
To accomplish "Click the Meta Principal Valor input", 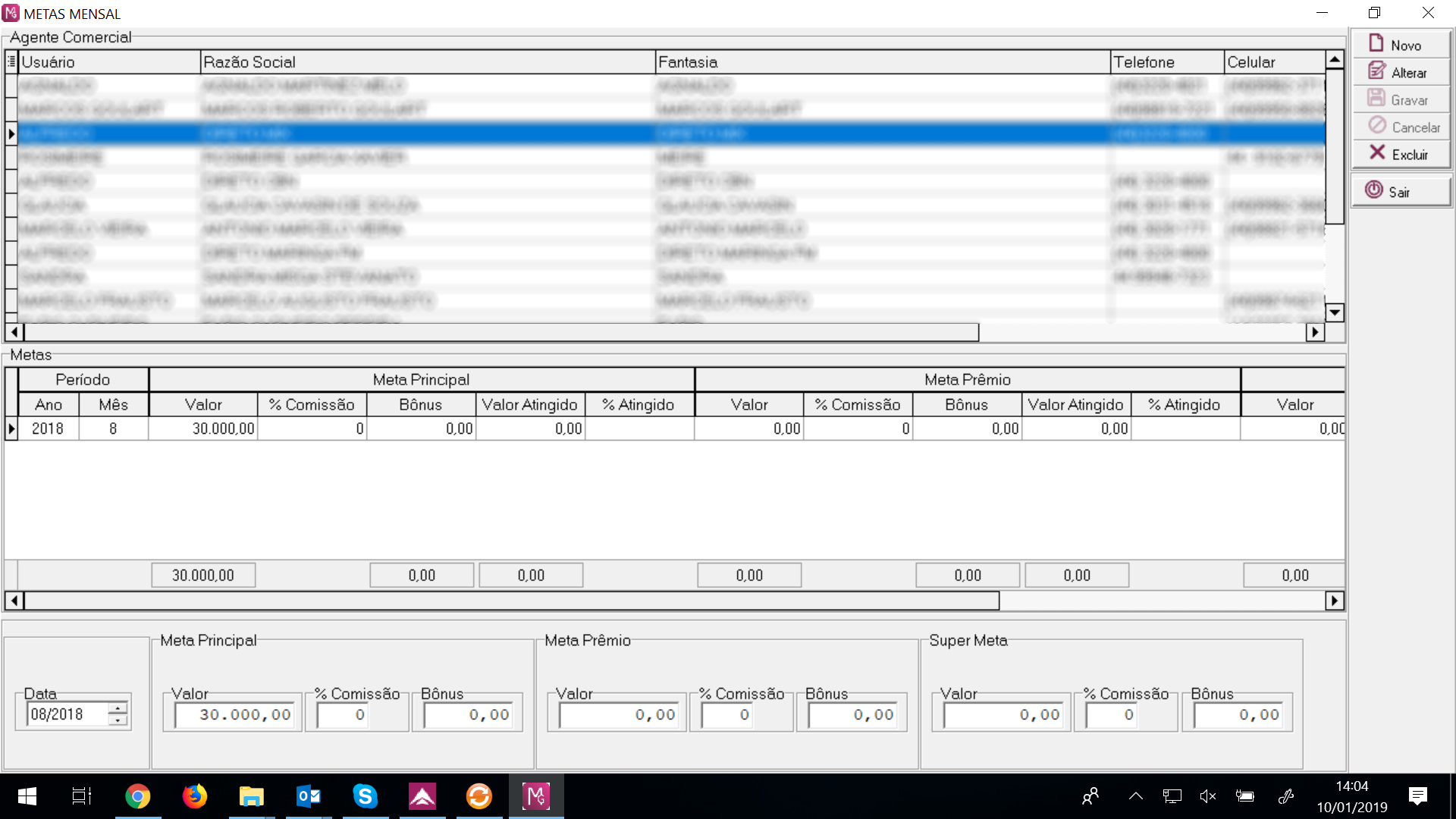I will (234, 714).
